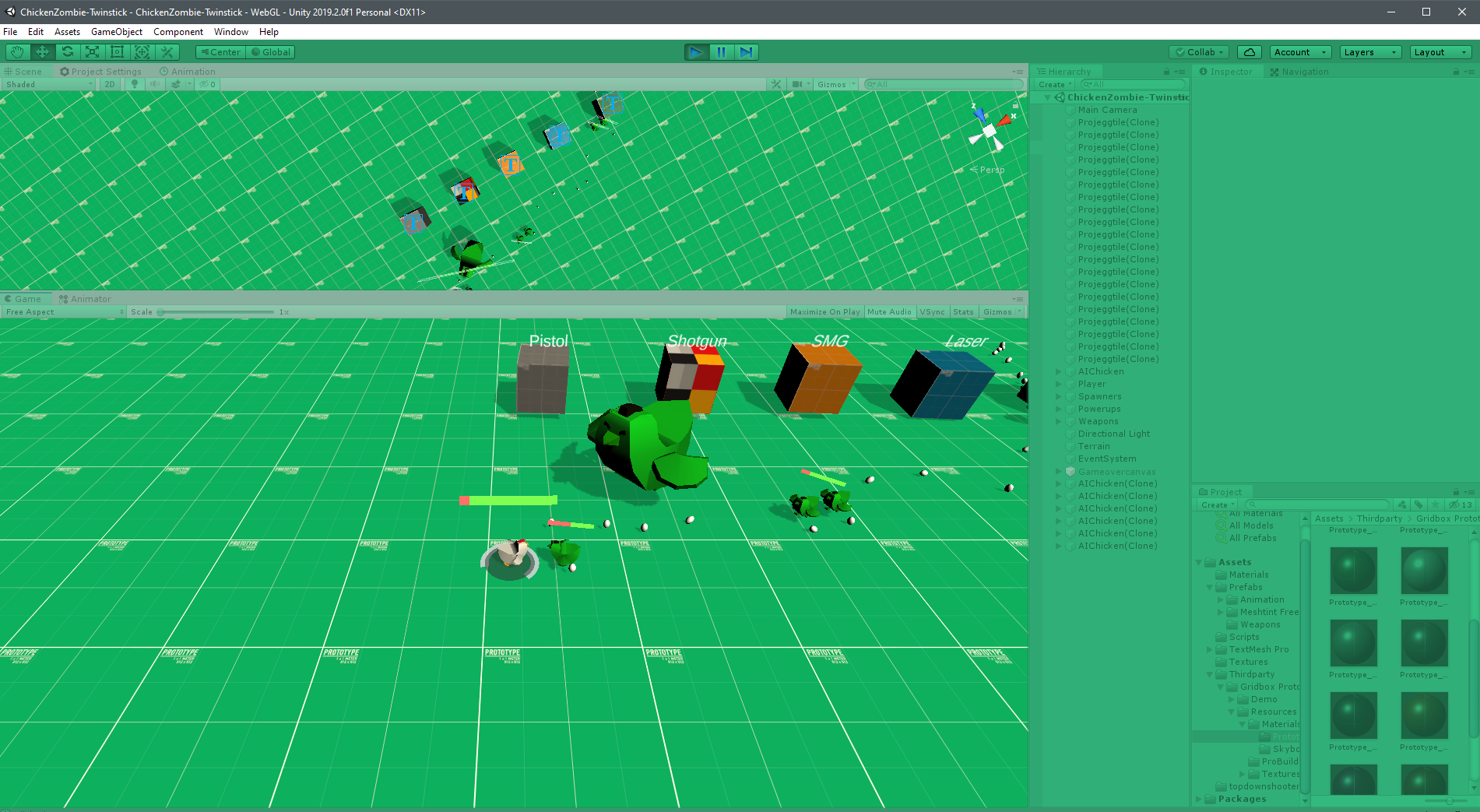Click the scene orientation gizmo
The image size is (1480, 812).
[989, 130]
